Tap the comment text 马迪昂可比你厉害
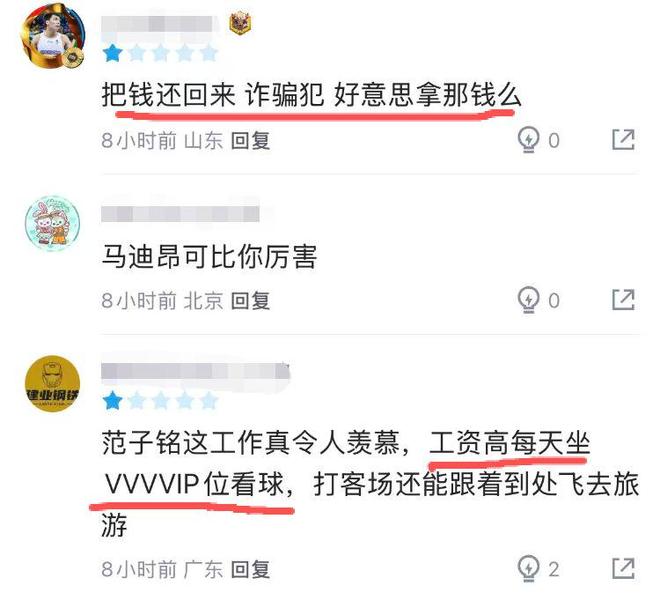This screenshot has height=593, width=660. tap(209, 256)
